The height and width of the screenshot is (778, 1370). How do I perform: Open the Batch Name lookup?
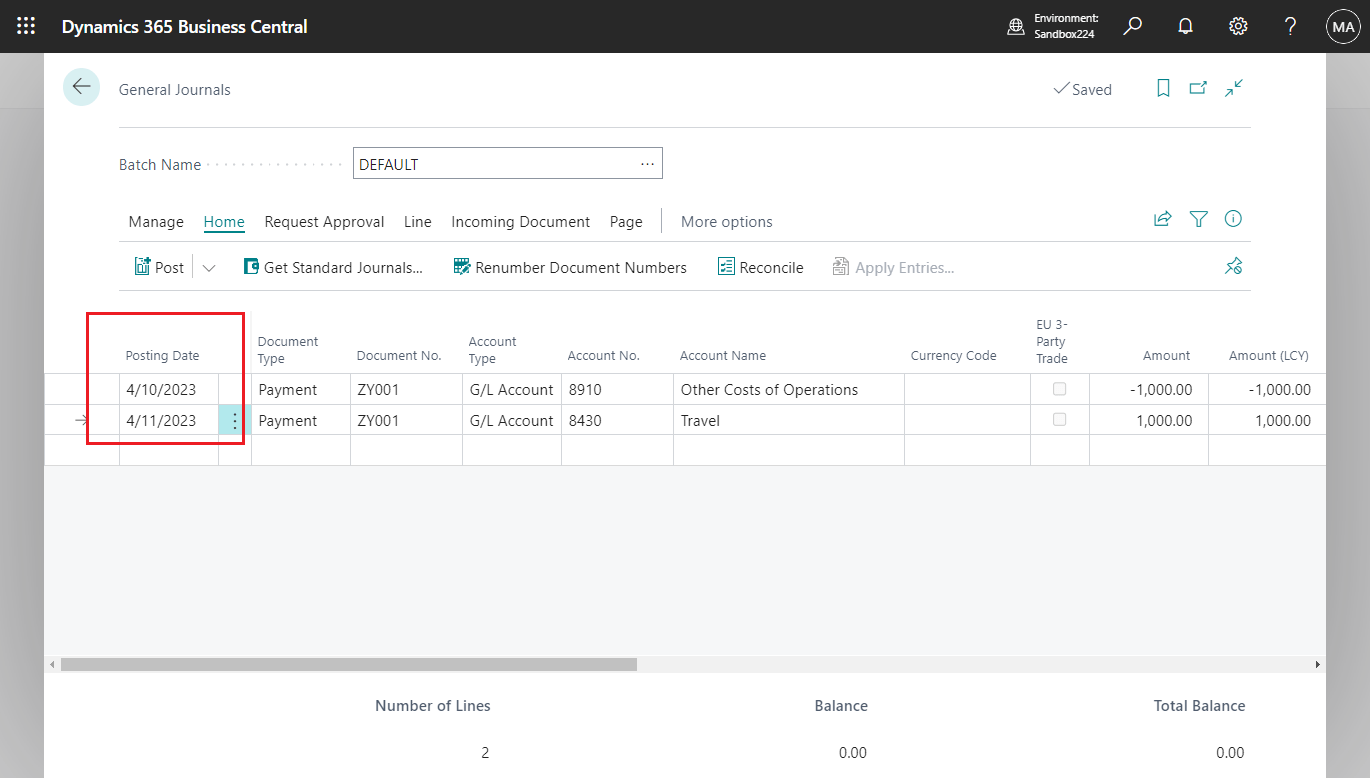pyautogui.click(x=646, y=163)
